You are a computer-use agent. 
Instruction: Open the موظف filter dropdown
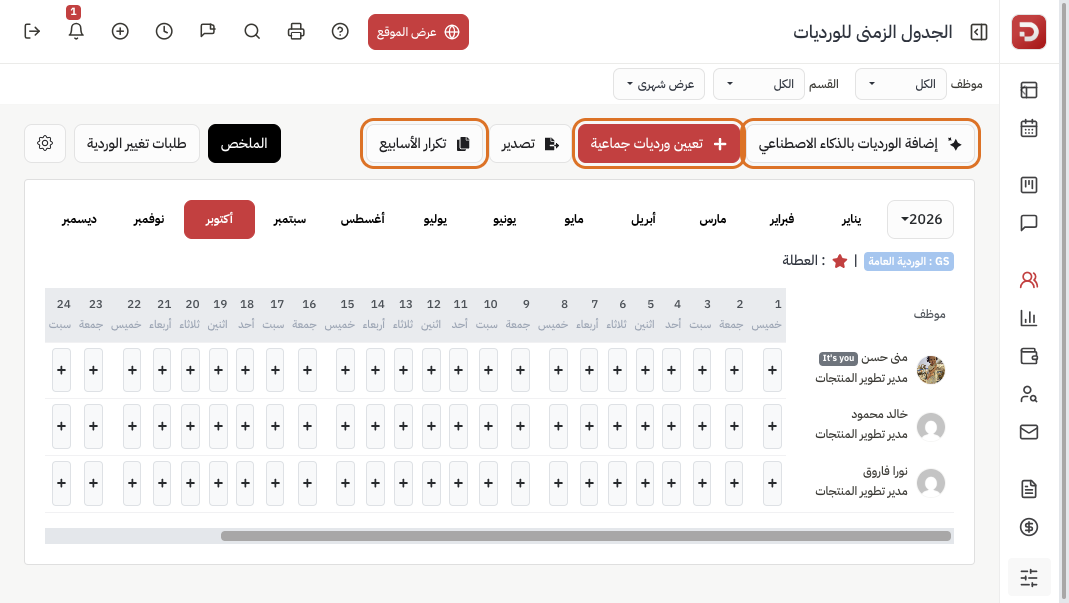click(x=901, y=84)
